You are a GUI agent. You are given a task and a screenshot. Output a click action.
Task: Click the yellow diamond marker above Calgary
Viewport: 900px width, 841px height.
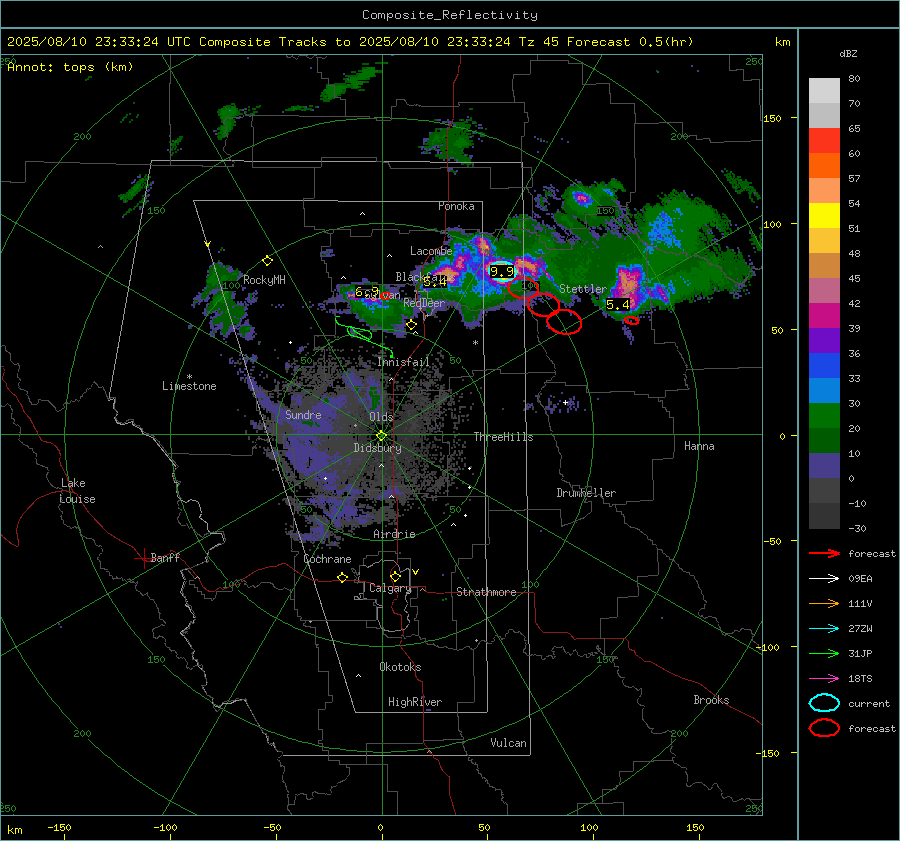[395, 576]
